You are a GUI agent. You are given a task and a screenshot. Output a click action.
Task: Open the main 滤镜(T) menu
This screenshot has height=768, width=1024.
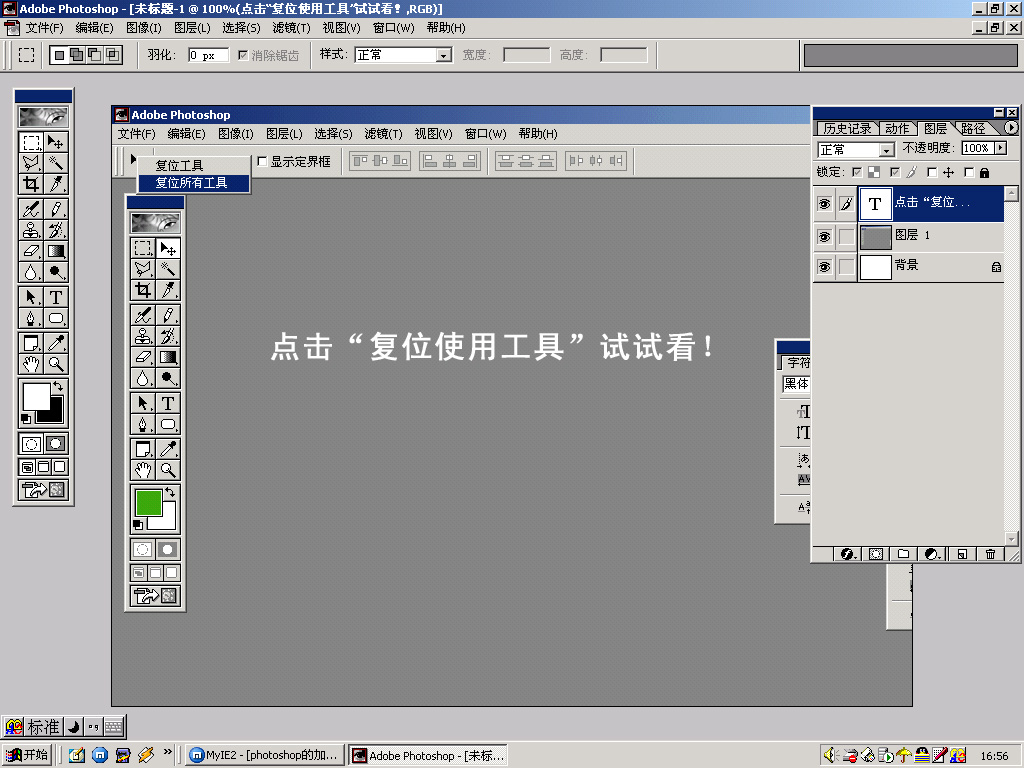coord(291,28)
